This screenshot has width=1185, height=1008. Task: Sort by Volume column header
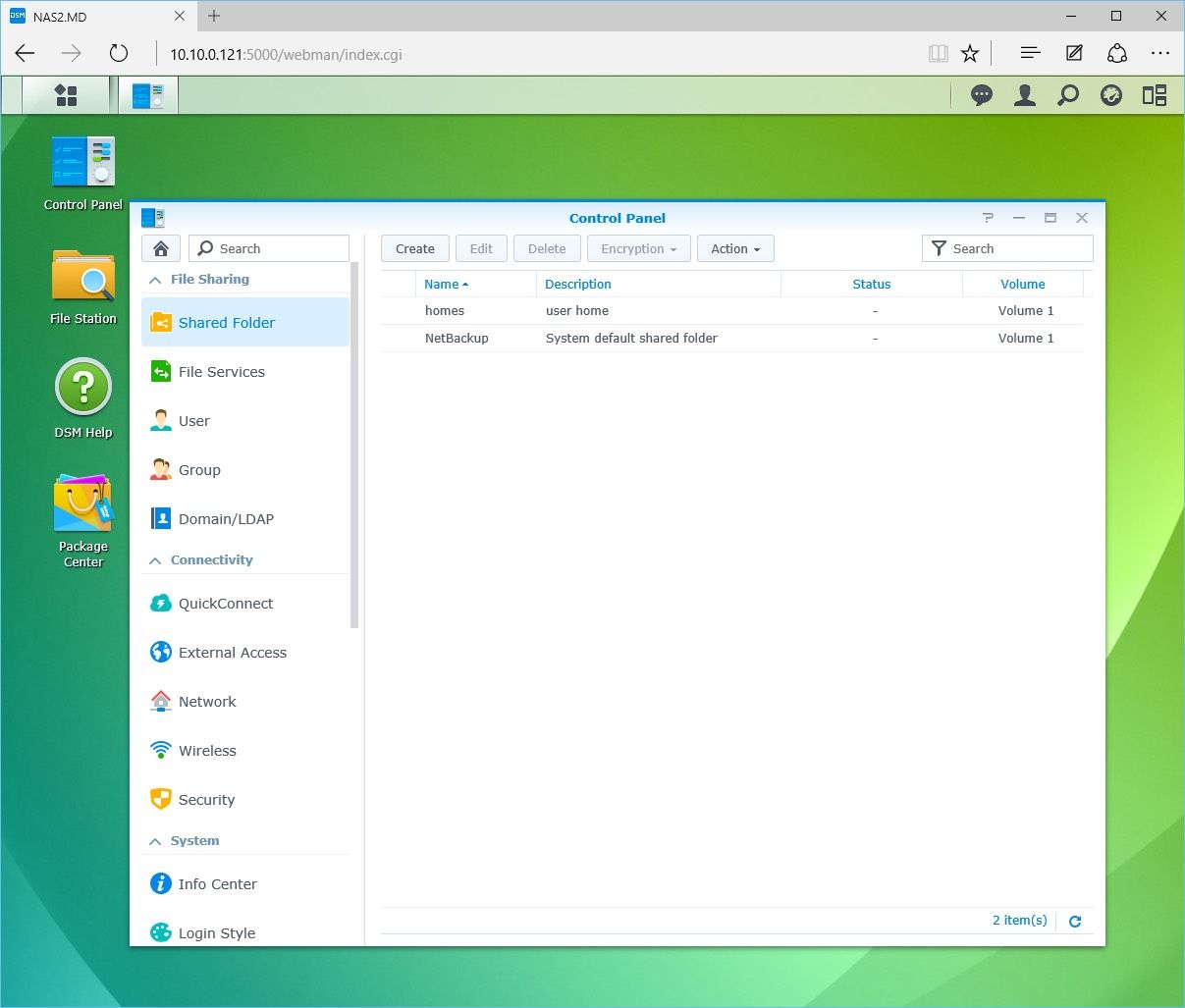point(1023,284)
